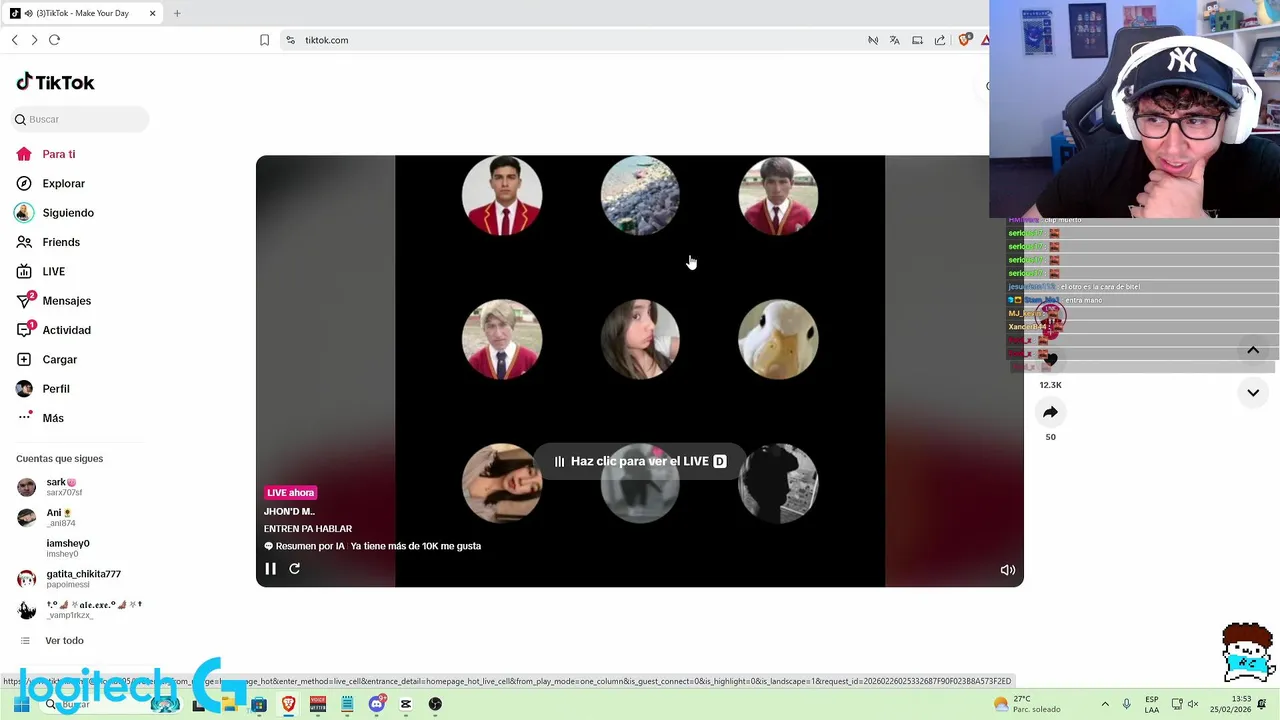Go to the Siguiendo feed
Image resolution: width=1280 pixels, height=720 pixels.
(68, 213)
